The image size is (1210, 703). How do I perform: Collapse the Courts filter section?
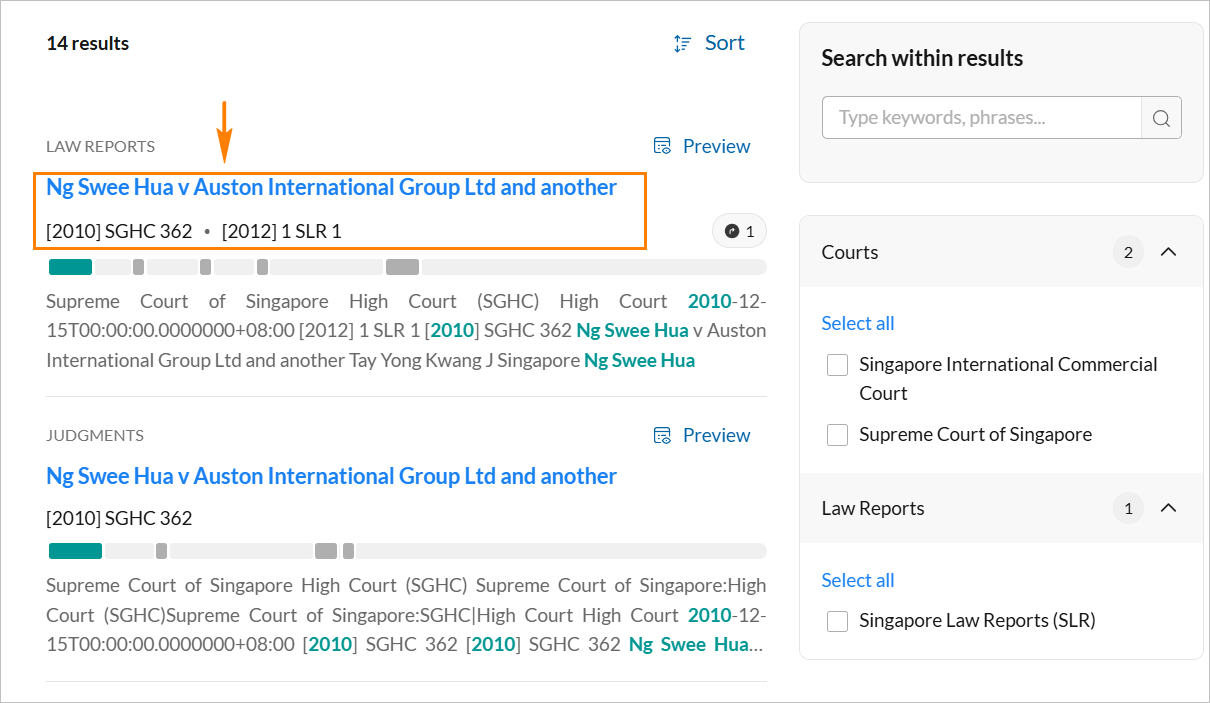coord(1168,252)
